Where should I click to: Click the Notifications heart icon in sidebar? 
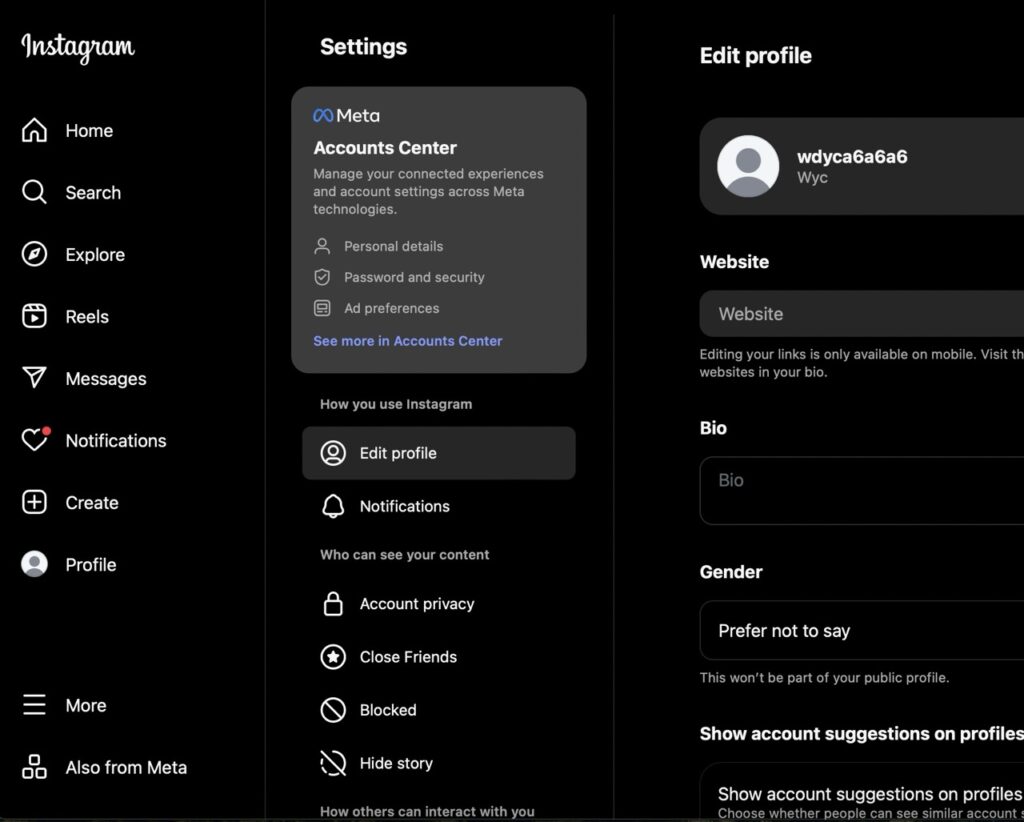35,440
